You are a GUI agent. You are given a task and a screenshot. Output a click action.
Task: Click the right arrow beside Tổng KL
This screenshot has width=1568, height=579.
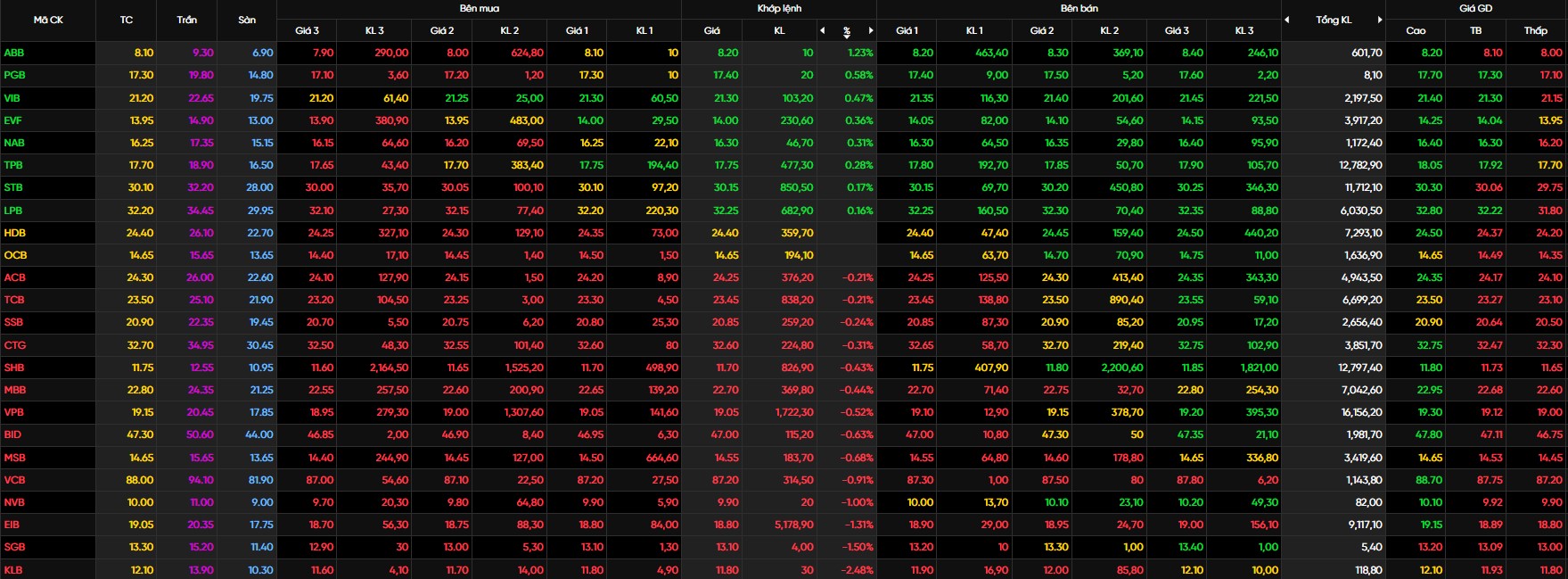(x=1380, y=20)
